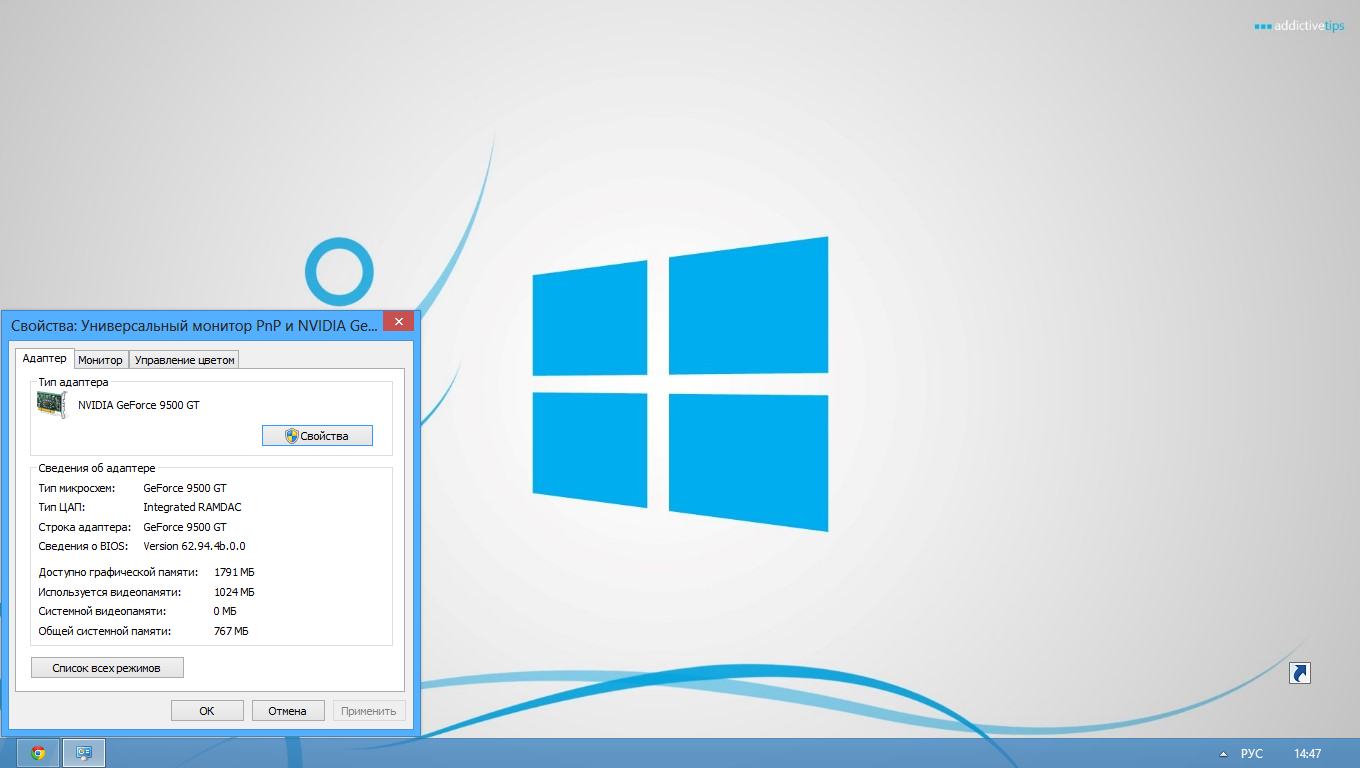Viewport: 1360px width, 768px height.
Task: Click the Список всех режимов button
Action: [107, 667]
